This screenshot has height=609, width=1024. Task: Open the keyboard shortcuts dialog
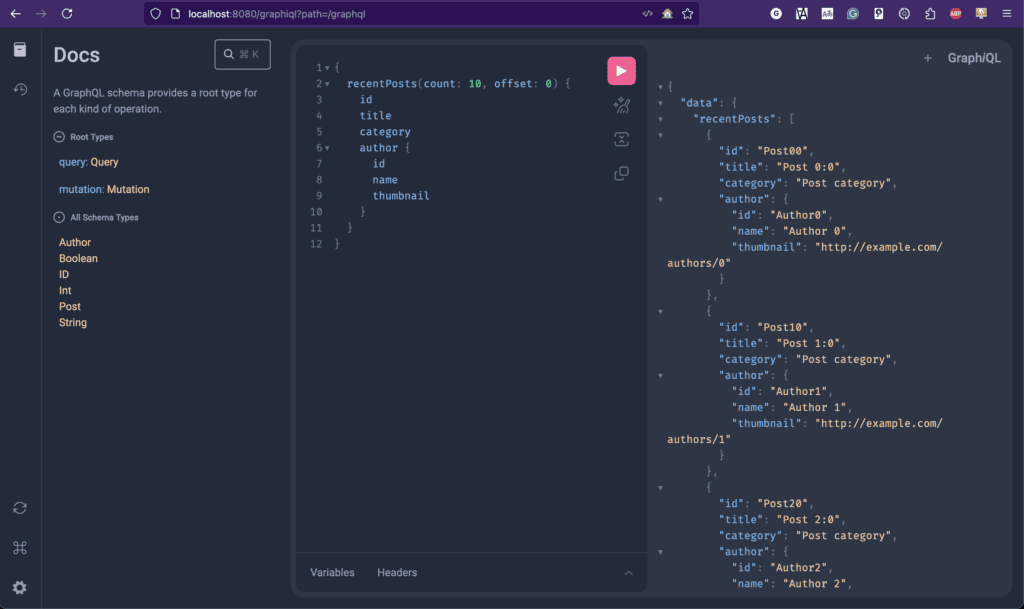point(19,548)
